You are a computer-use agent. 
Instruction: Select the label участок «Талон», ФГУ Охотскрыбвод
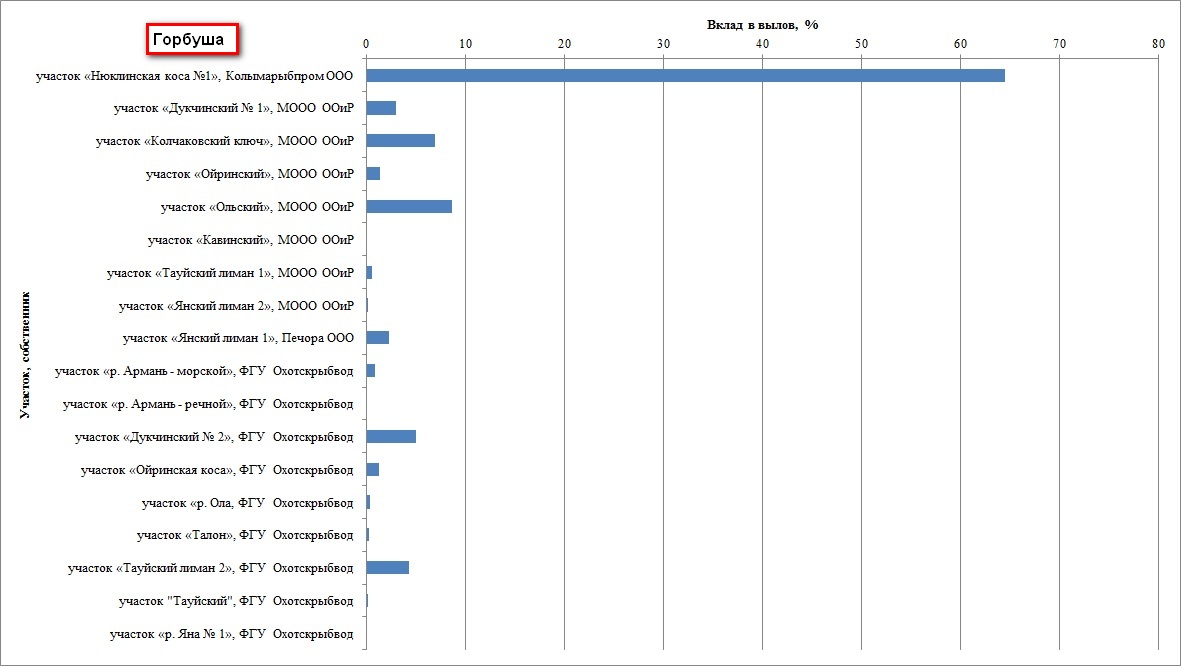pos(245,535)
